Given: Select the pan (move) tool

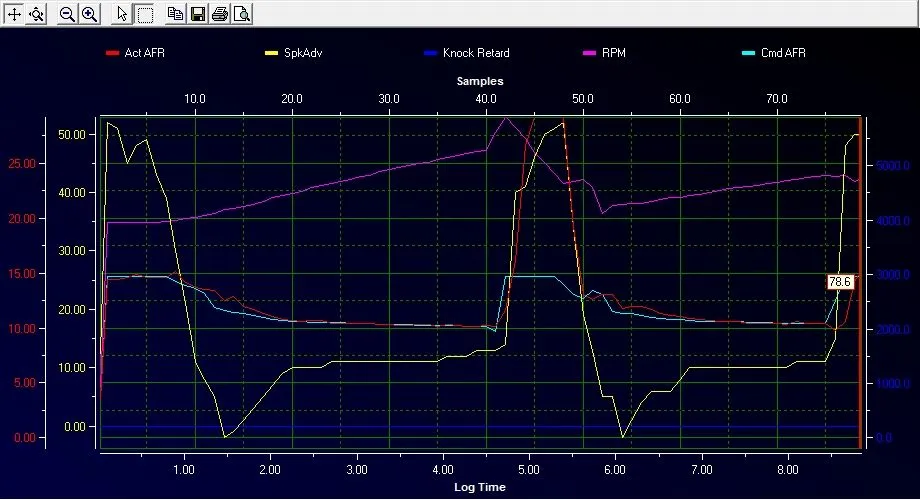Looking at the screenshot, I should pyautogui.click(x=14, y=14).
